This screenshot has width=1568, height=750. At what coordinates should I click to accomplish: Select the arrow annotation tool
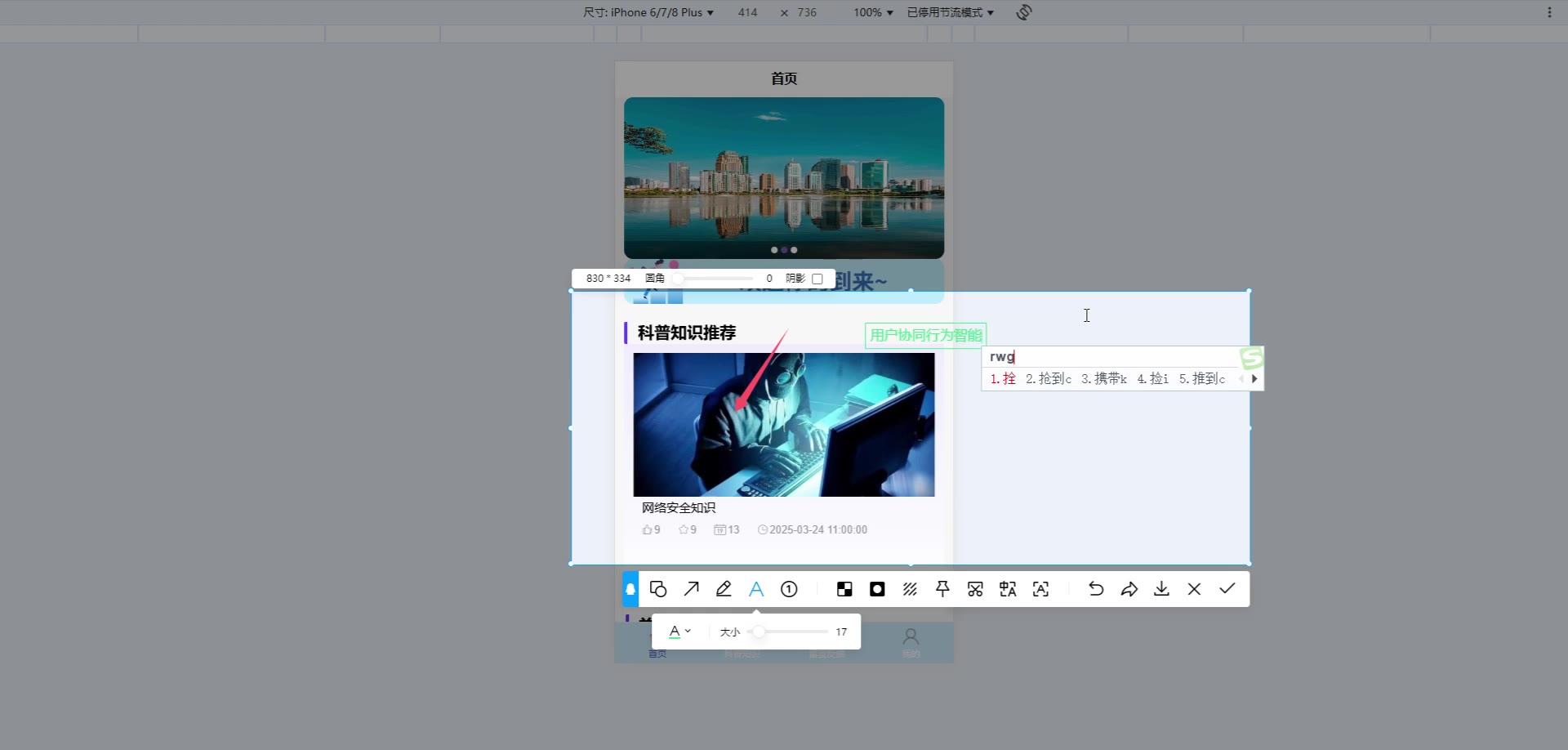pos(692,589)
